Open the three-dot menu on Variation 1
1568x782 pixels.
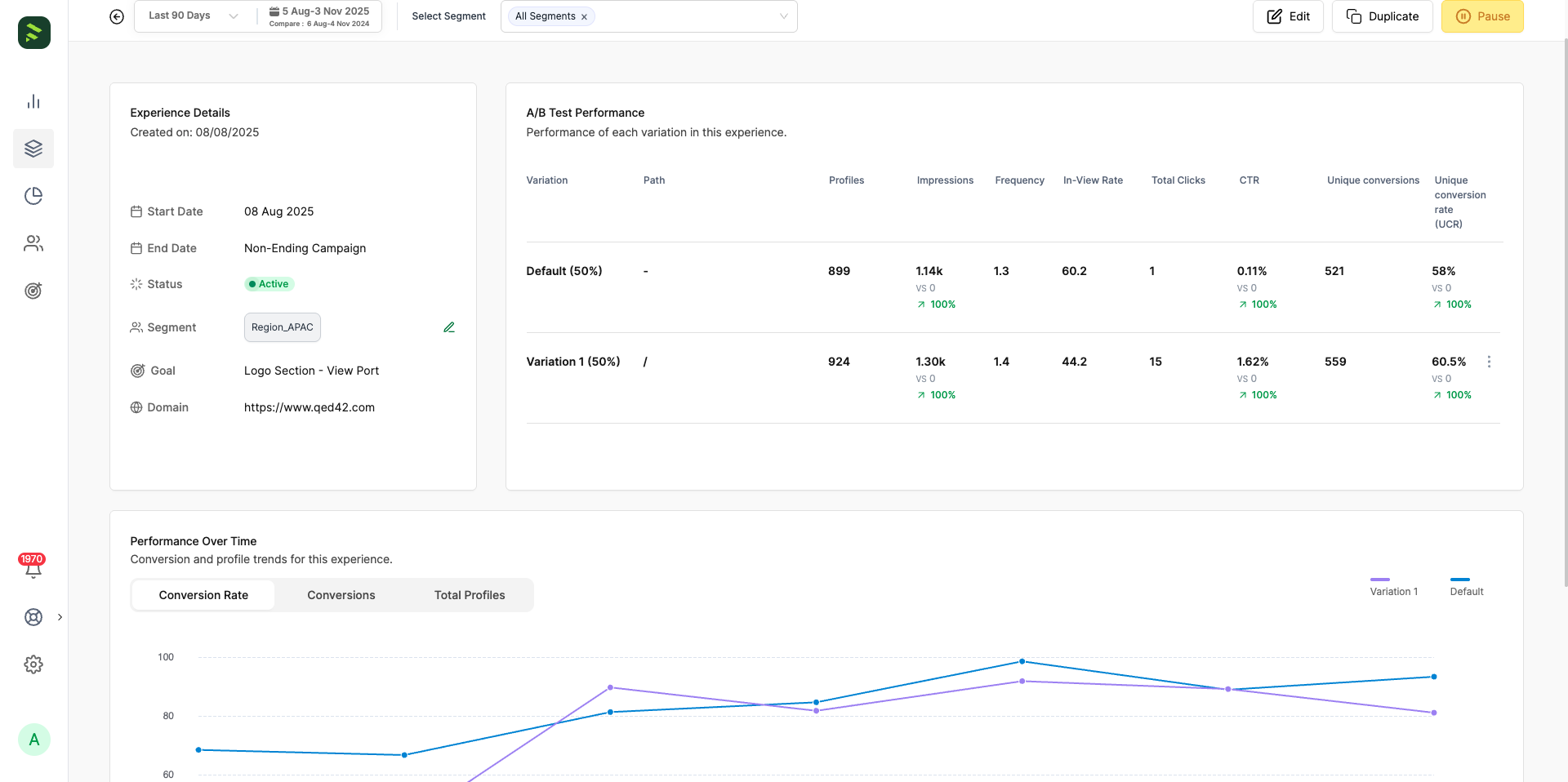(1489, 362)
